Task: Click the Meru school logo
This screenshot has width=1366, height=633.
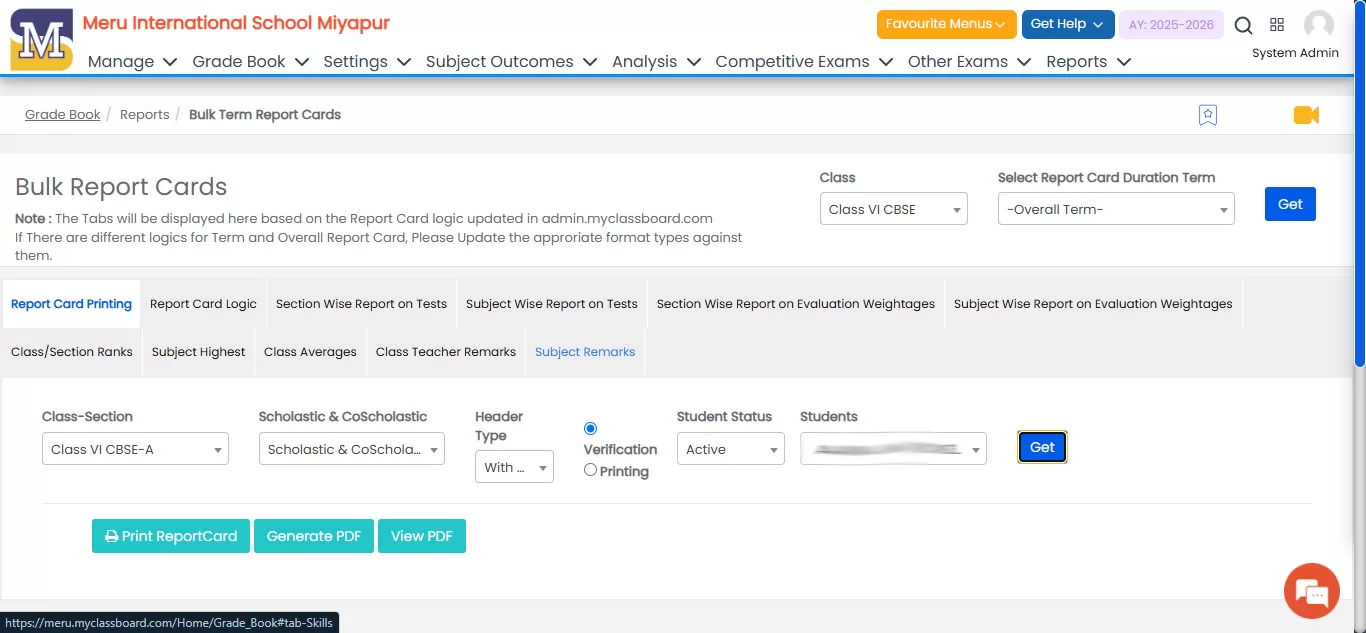Action: 41,40
